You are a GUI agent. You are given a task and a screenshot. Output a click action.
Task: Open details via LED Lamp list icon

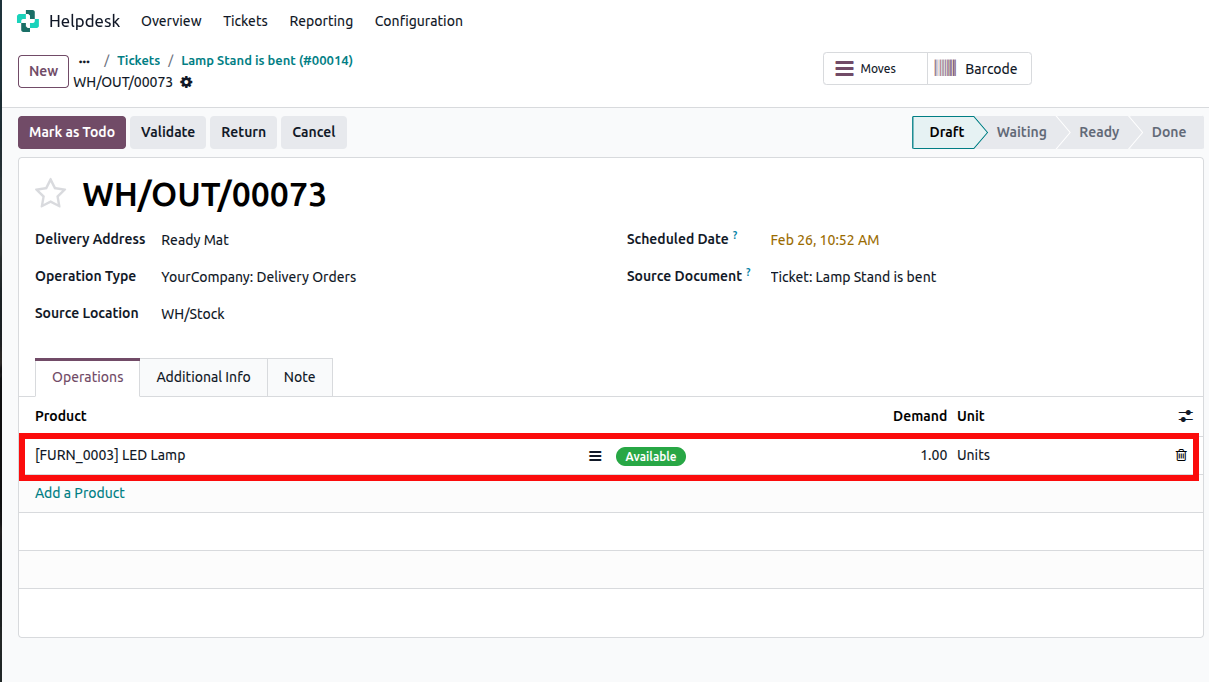coord(595,456)
